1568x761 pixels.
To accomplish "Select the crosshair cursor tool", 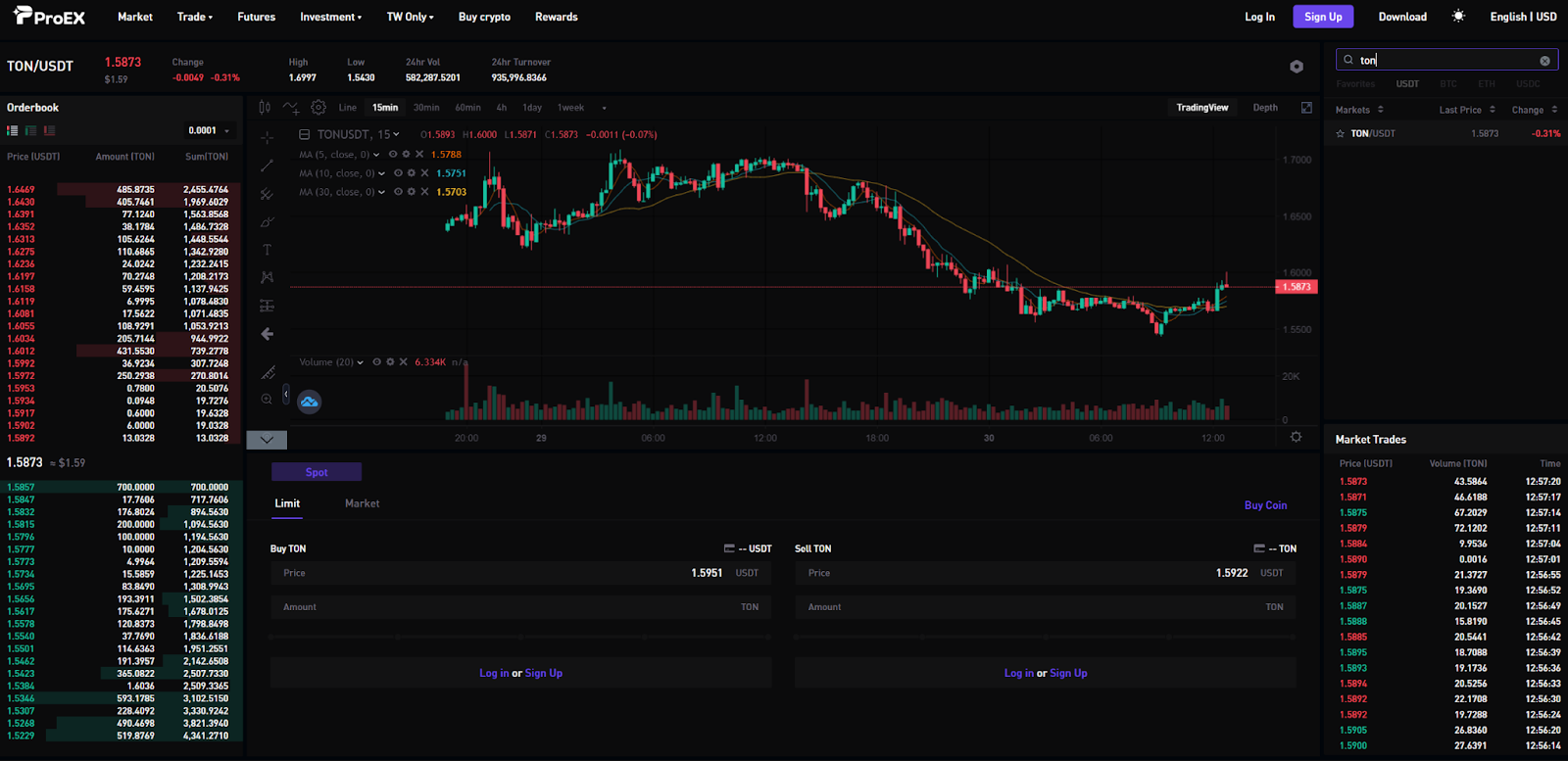I will [x=267, y=137].
